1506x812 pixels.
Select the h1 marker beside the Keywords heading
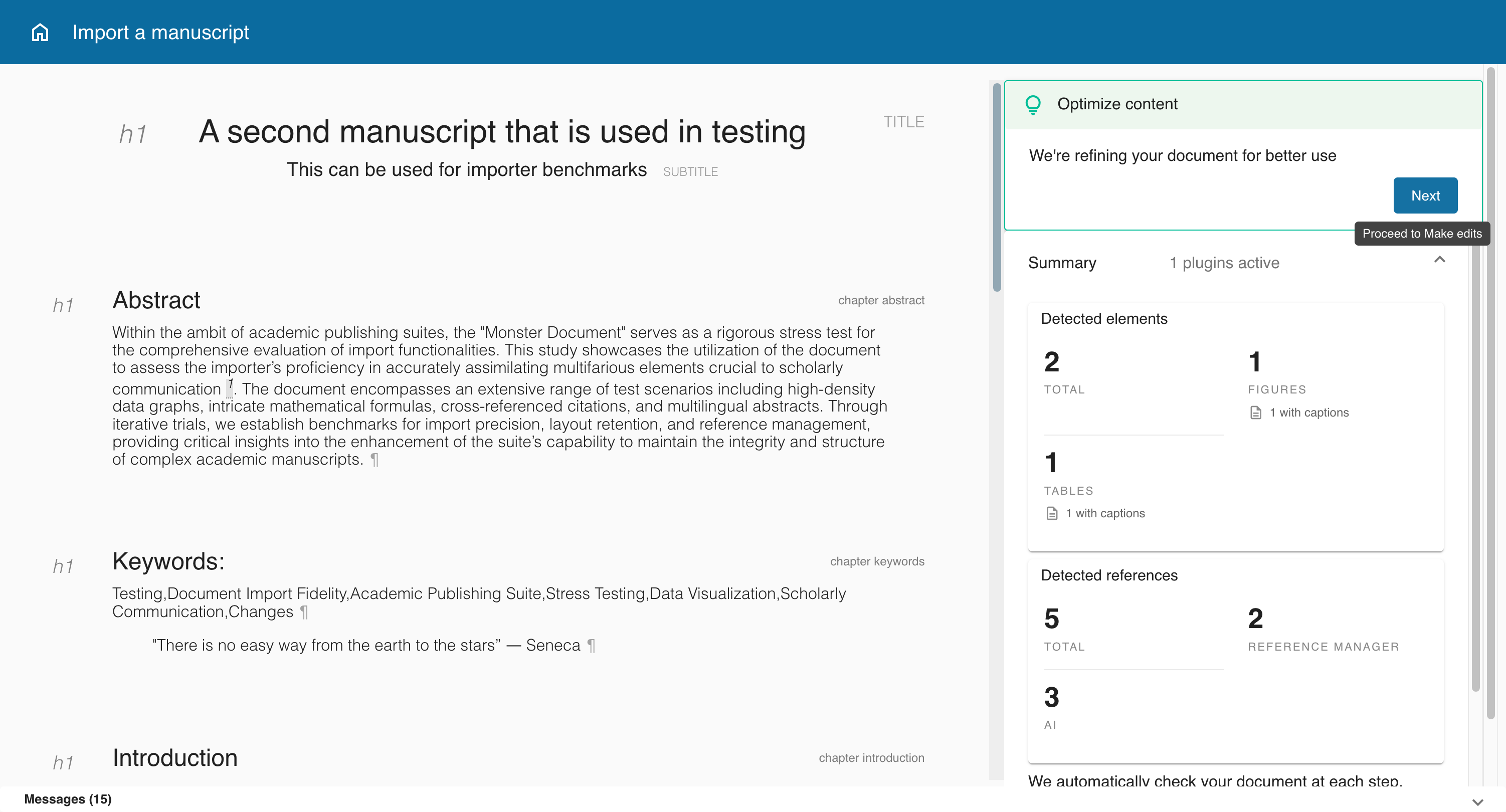click(x=63, y=565)
